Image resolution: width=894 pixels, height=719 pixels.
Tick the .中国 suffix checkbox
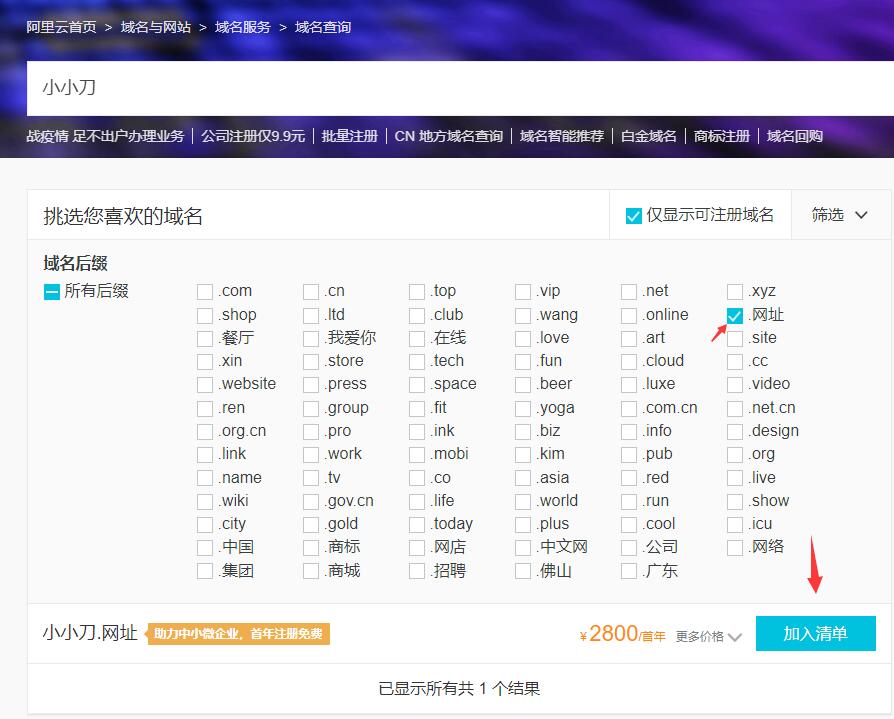point(205,548)
